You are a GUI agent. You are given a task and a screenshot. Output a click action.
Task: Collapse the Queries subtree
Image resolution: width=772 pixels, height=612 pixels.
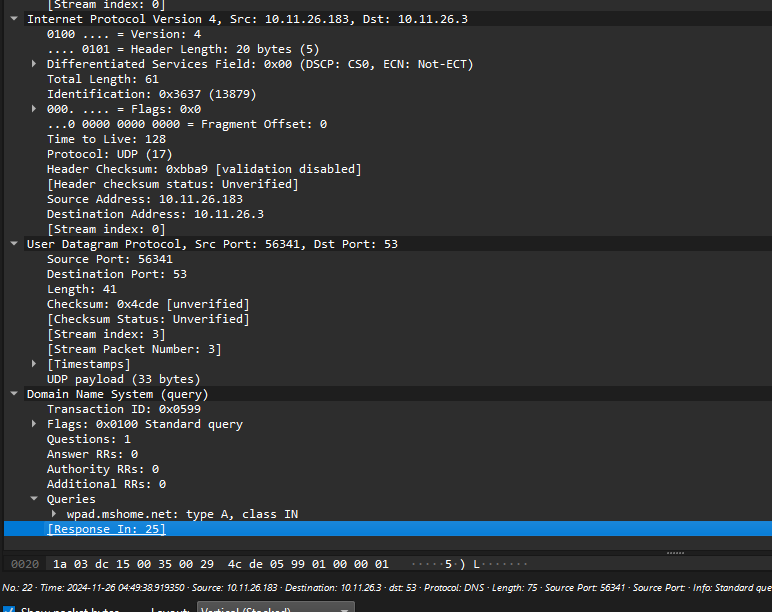[x=34, y=499]
